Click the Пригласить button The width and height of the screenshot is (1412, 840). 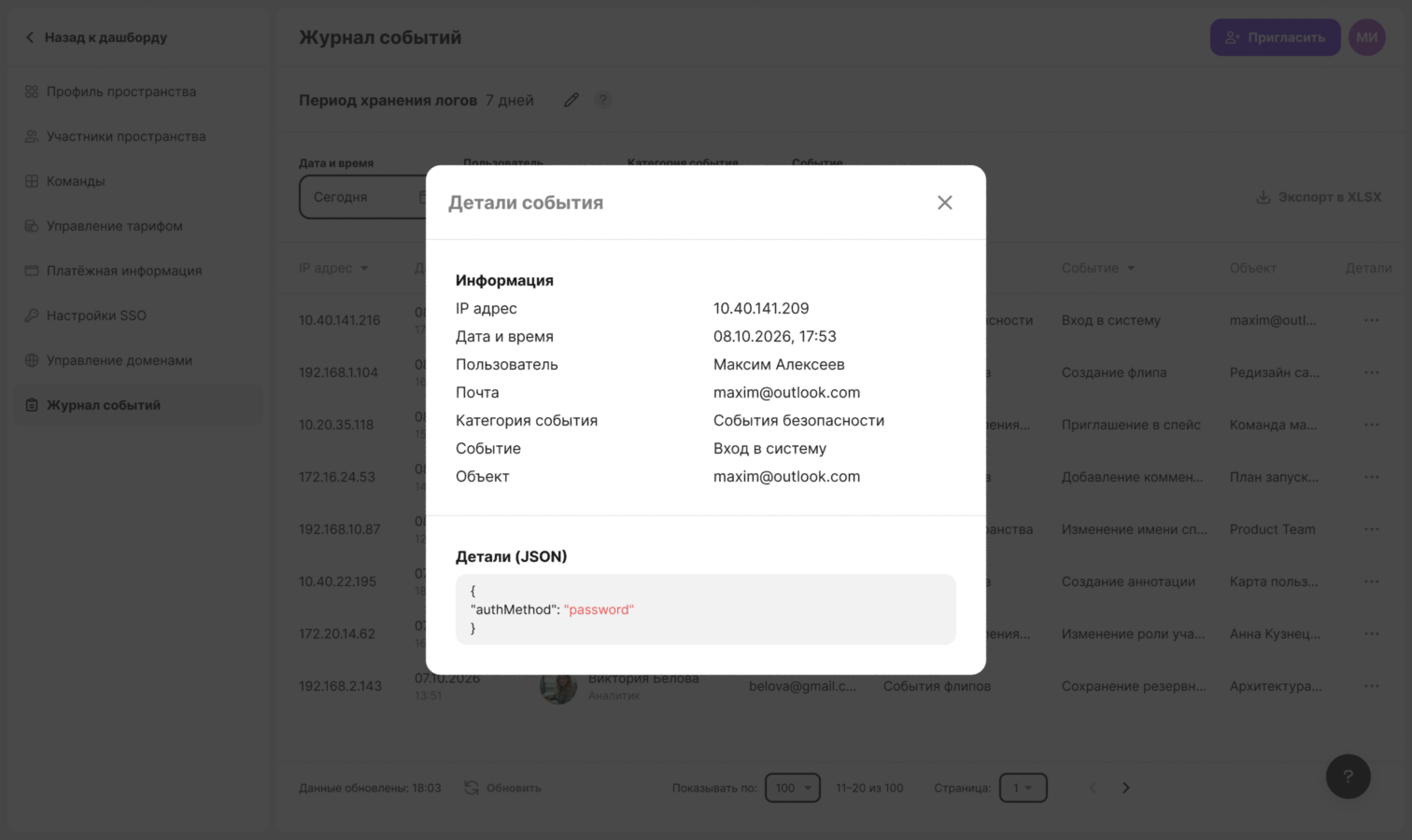point(1275,37)
